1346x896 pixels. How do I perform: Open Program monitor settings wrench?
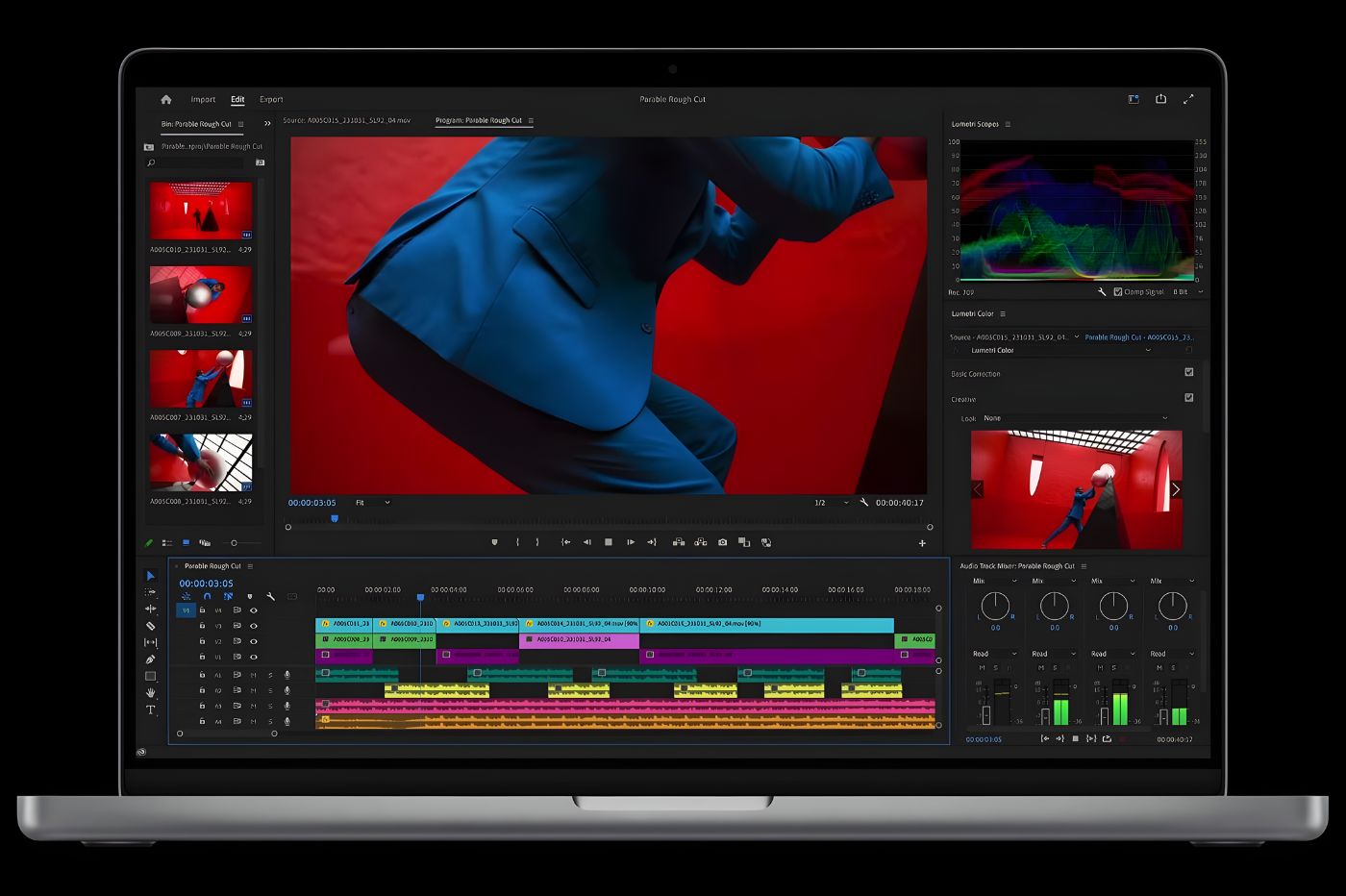[864, 502]
